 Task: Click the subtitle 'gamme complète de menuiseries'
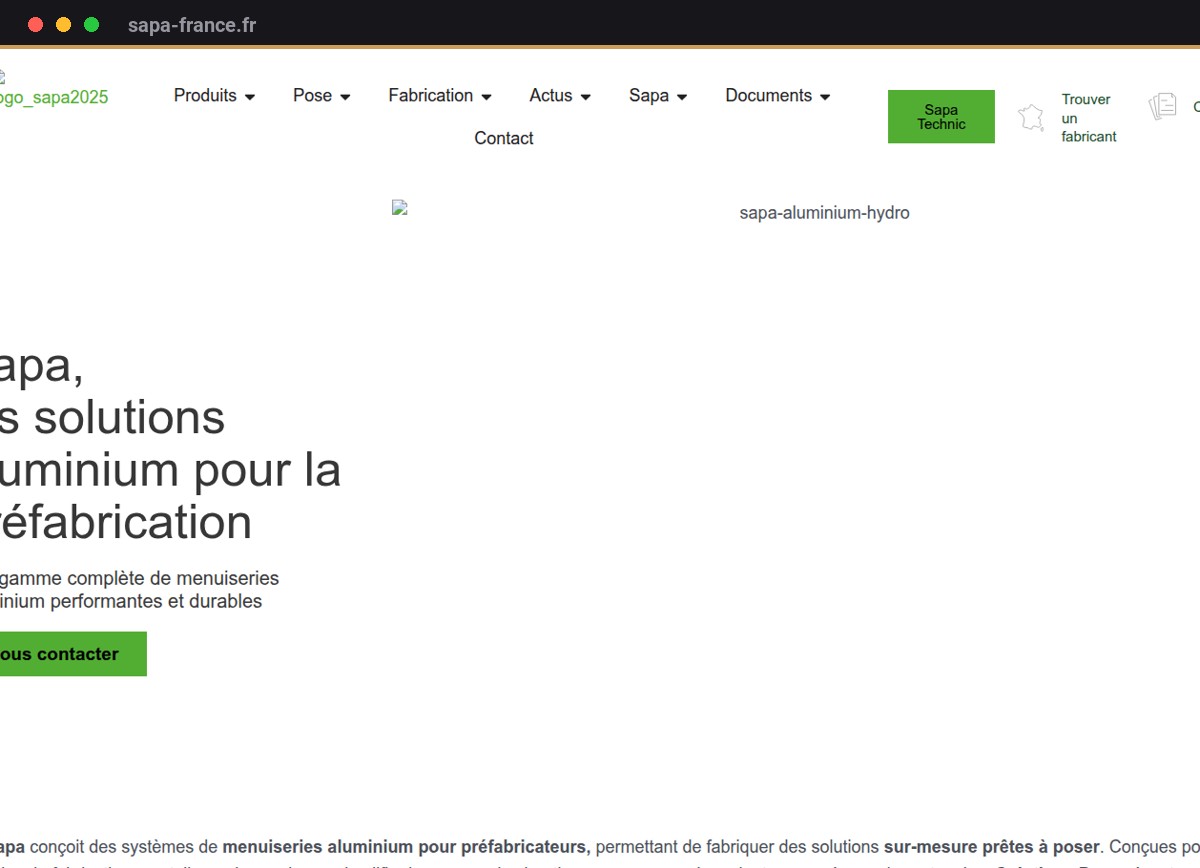139,578
